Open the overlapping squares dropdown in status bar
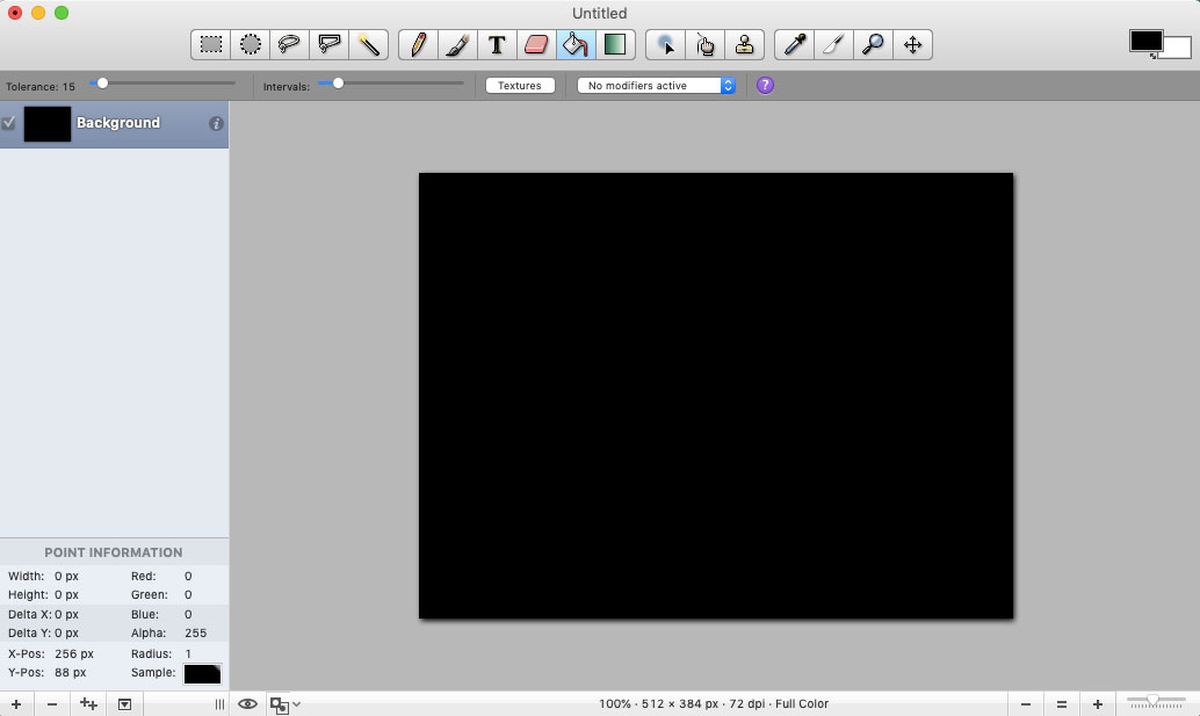The image size is (1200, 716). coord(284,705)
